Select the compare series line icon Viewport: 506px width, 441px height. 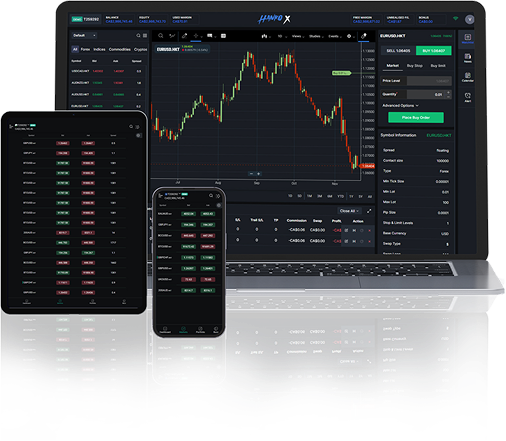[172, 36]
